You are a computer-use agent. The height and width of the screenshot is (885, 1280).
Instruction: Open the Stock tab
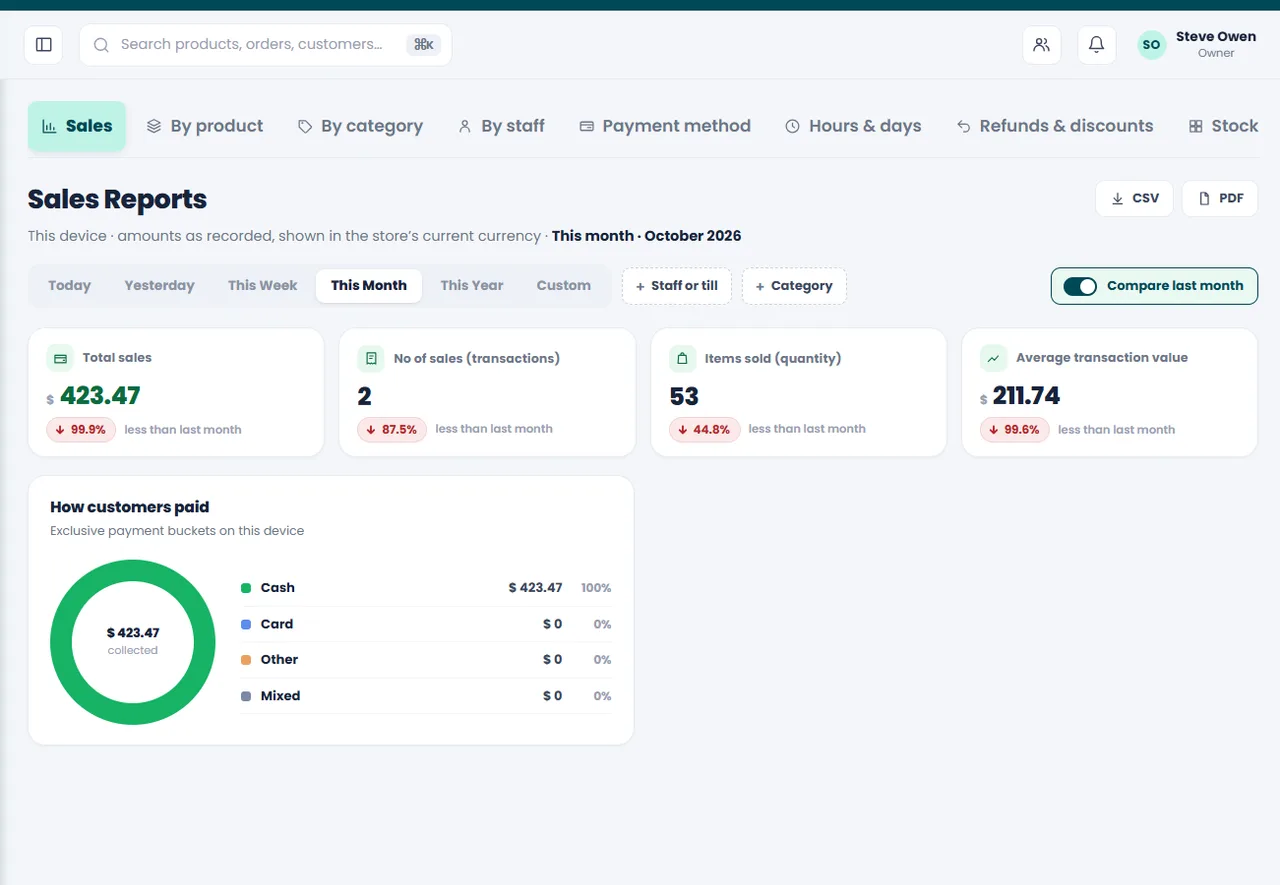[1223, 127]
